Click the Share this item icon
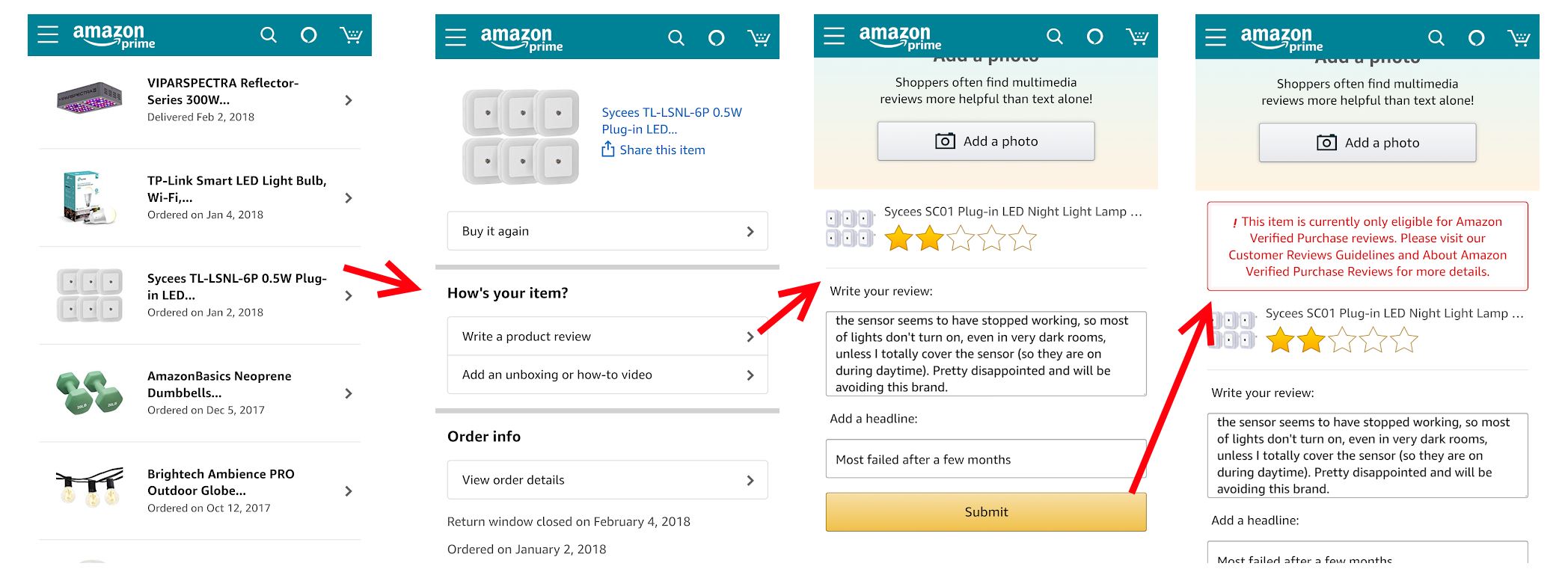This screenshot has height=587, width=1568. (608, 150)
